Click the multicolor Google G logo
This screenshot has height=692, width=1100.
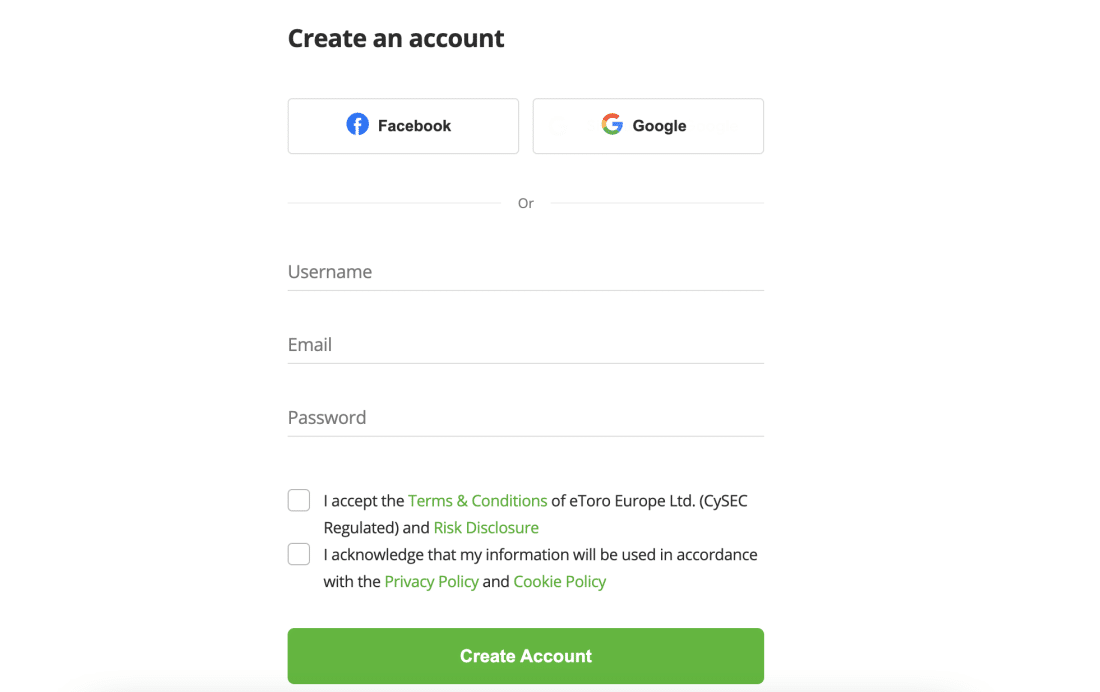pyautogui.click(x=612, y=124)
